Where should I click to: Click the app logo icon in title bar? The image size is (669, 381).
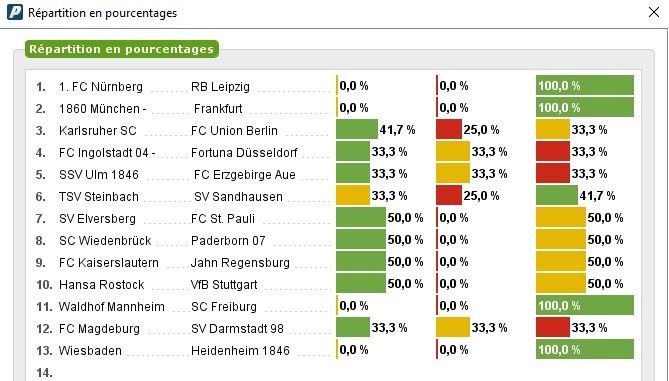coord(15,12)
